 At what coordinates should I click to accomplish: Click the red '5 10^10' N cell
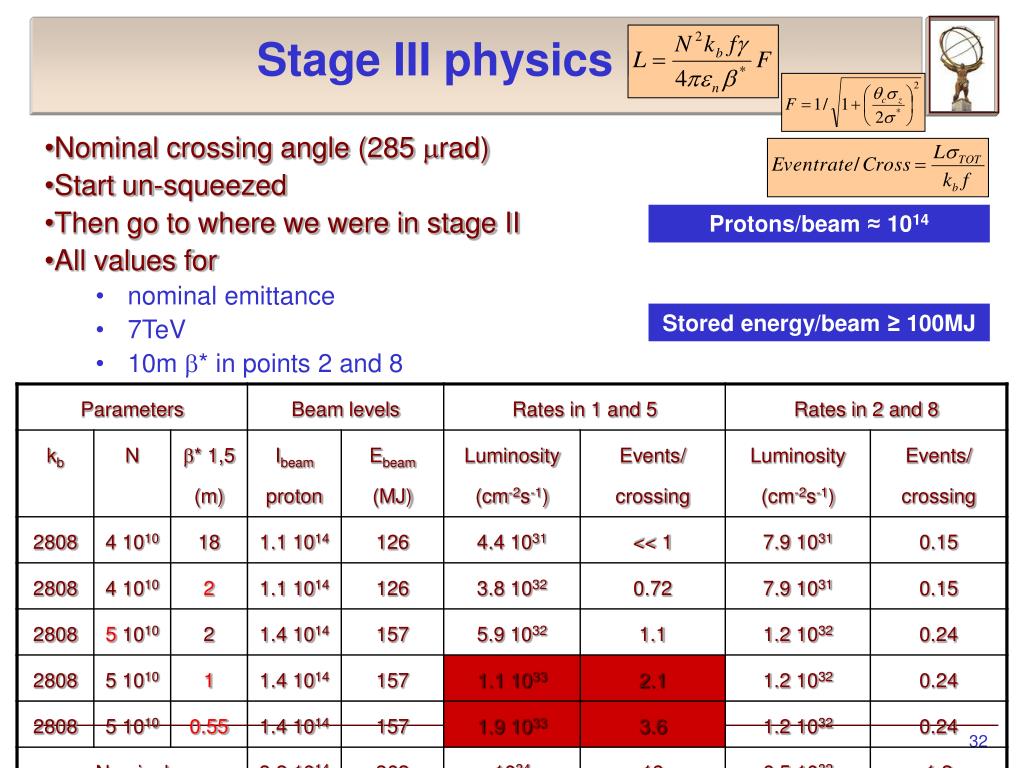point(133,633)
